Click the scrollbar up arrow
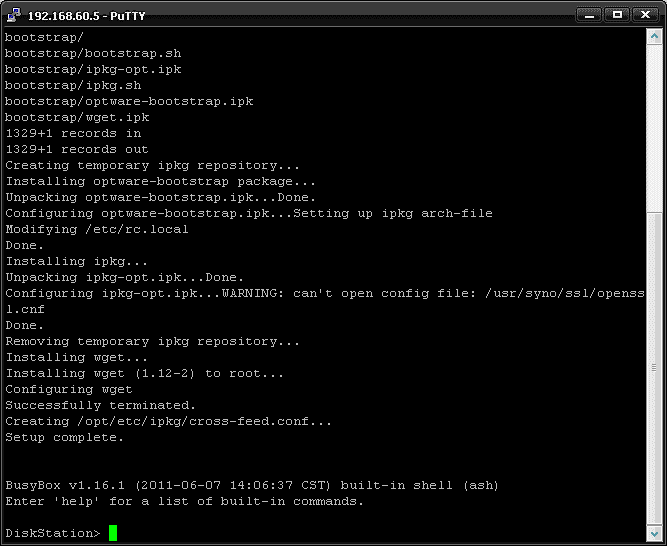This screenshot has width=667, height=546. (x=654, y=36)
